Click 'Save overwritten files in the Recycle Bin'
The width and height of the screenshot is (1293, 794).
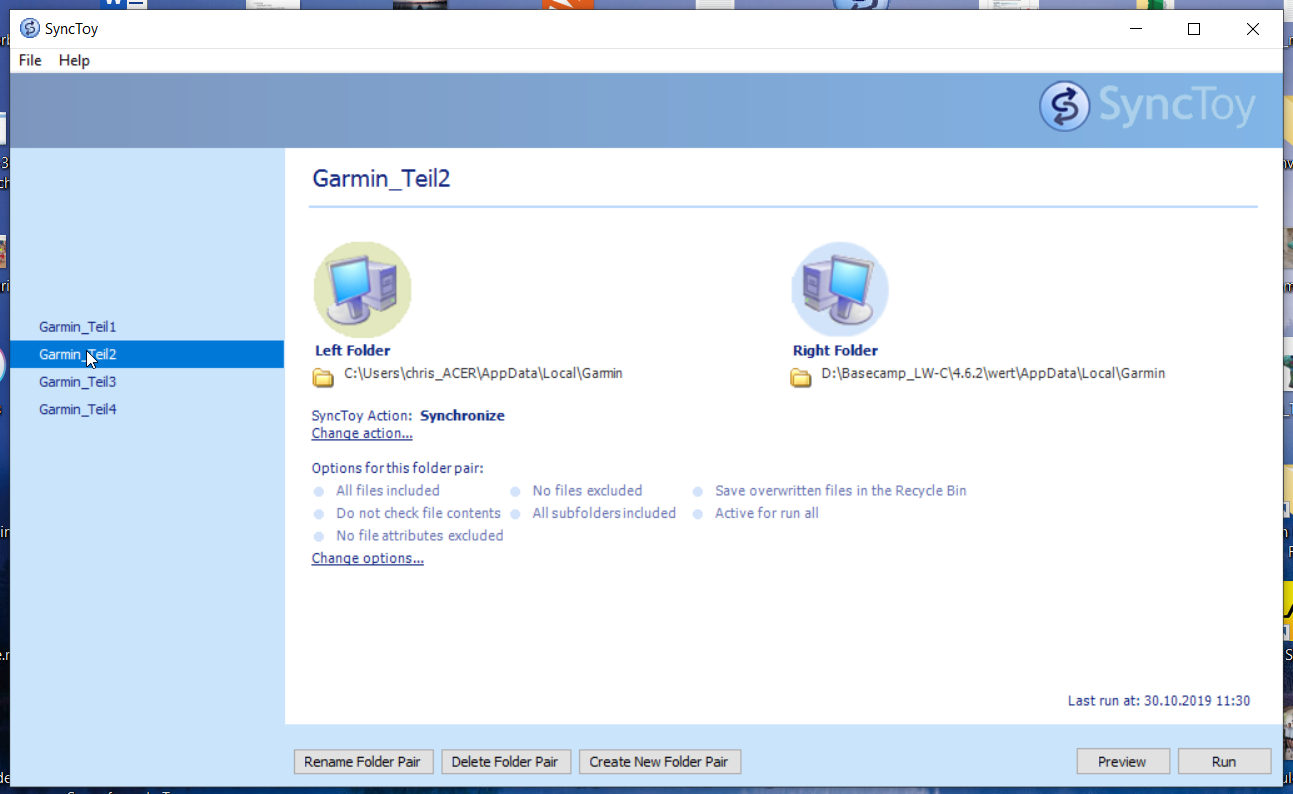pyautogui.click(x=841, y=491)
